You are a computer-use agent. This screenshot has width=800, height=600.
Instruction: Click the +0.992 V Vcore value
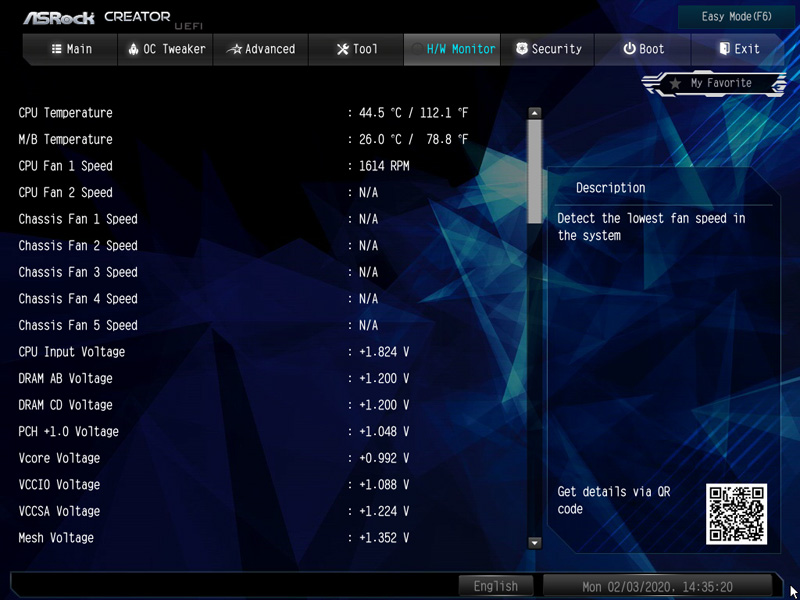point(384,458)
